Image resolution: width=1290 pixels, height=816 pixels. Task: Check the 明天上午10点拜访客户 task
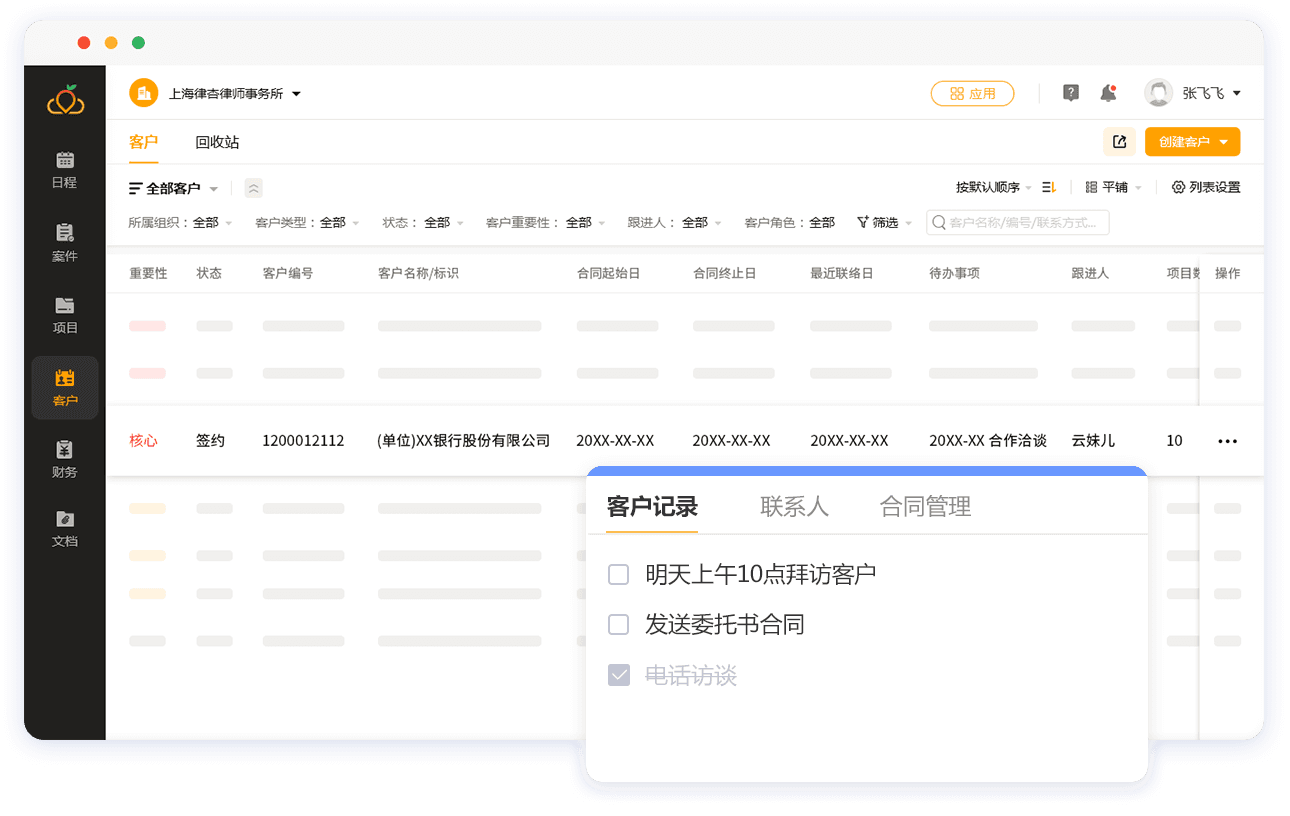(619, 574)
